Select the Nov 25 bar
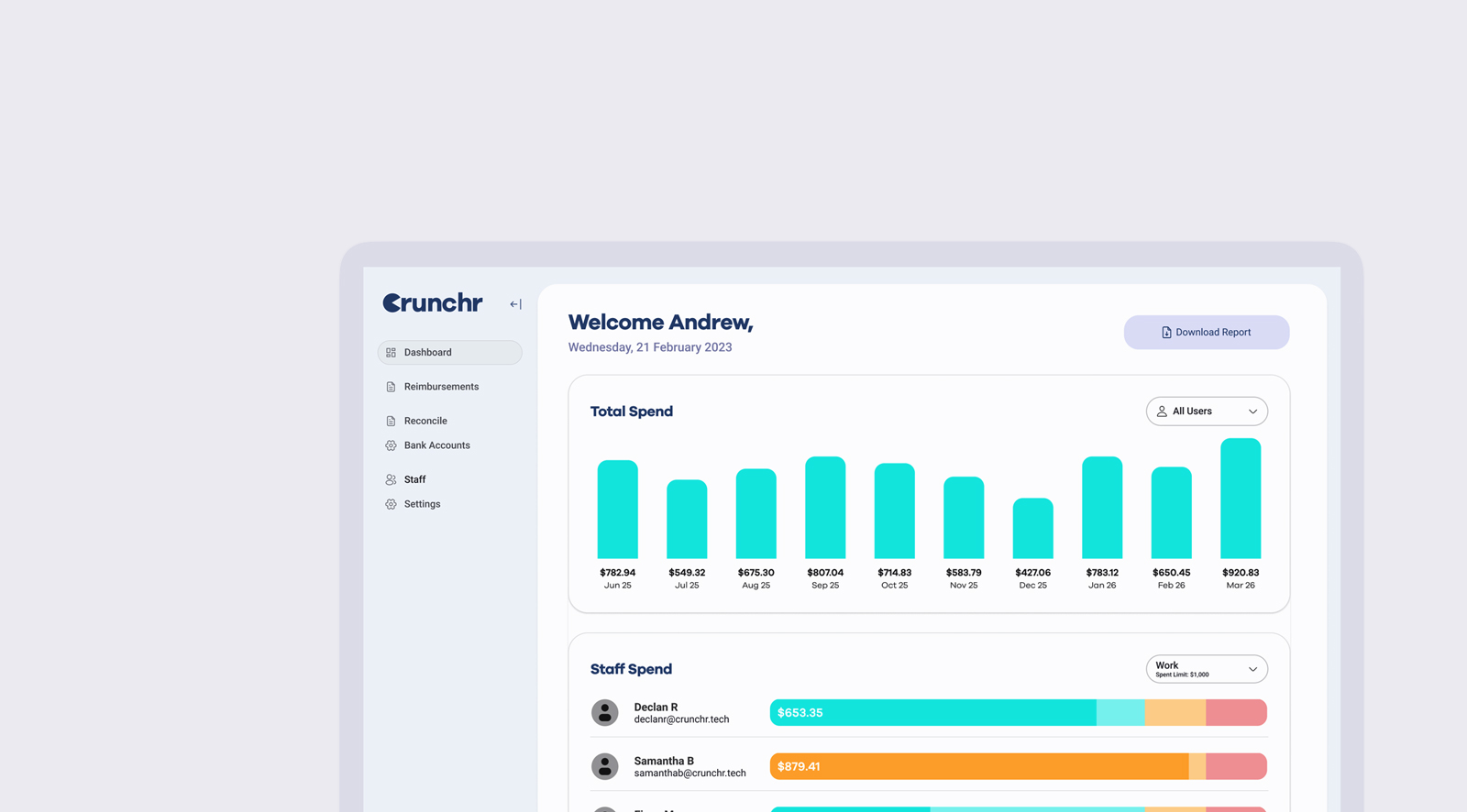Screen dimensions: 1467x812 pyautogui.click(x=964, y=518)
